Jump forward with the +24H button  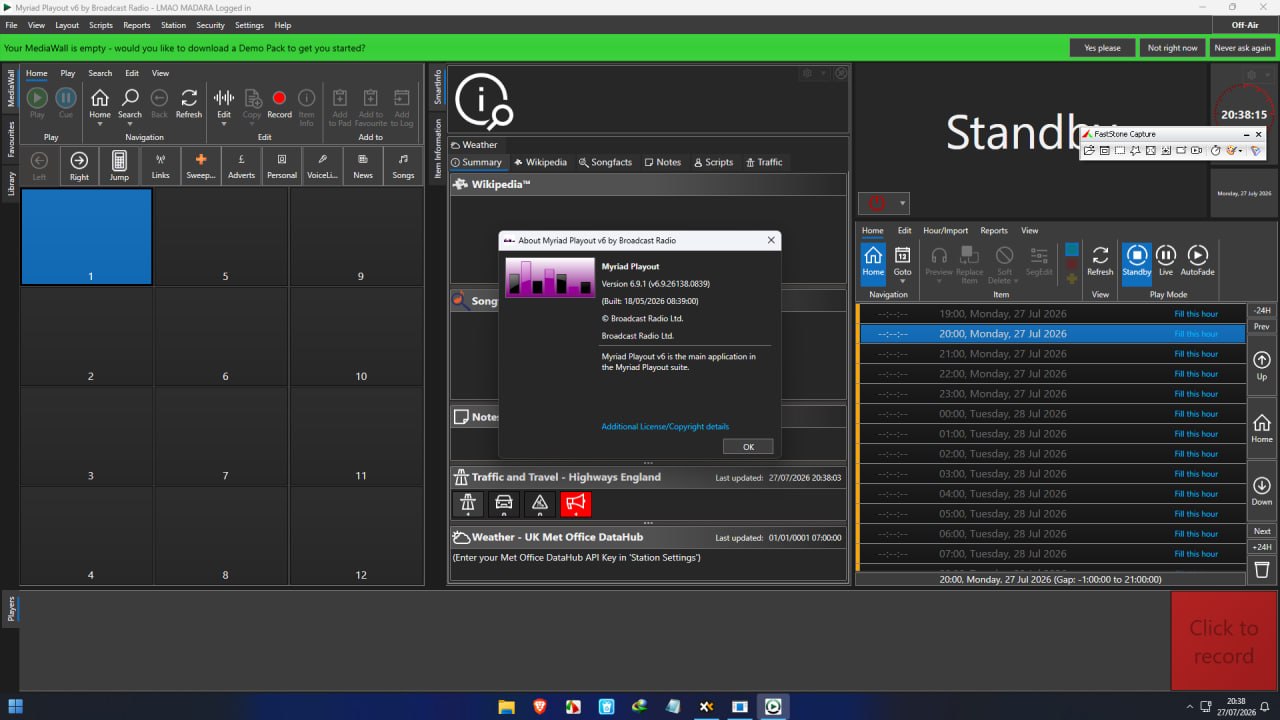tap(1262, 547)
